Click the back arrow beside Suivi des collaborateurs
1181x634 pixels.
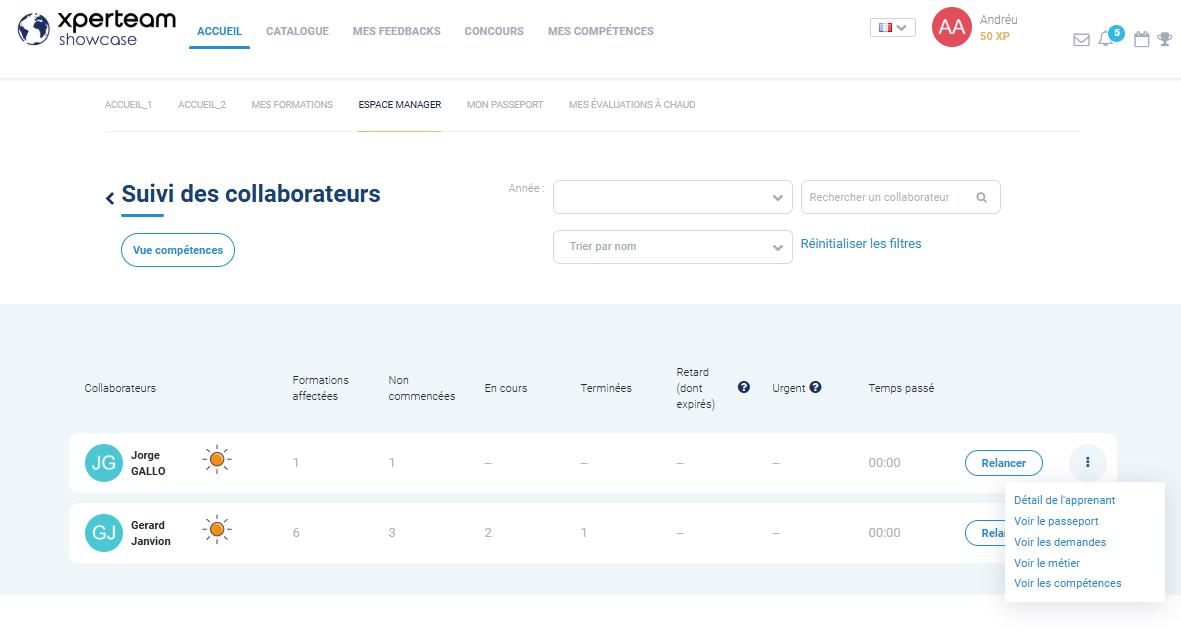pos(110,198)
